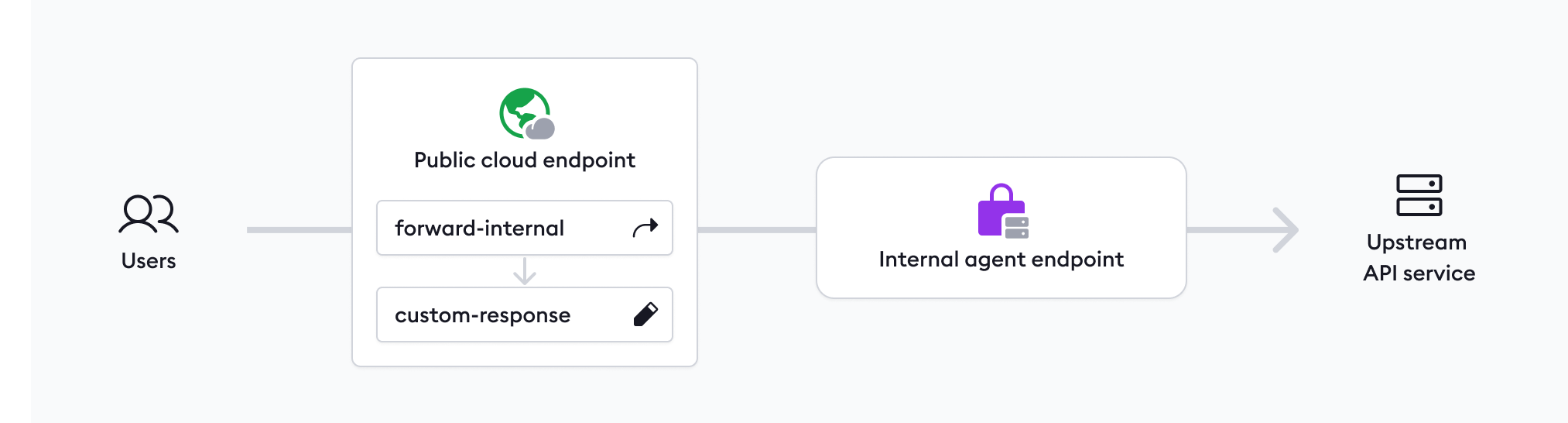
Task: Select the "Public cloud endpoint" title
Action: tap(525, 160)
